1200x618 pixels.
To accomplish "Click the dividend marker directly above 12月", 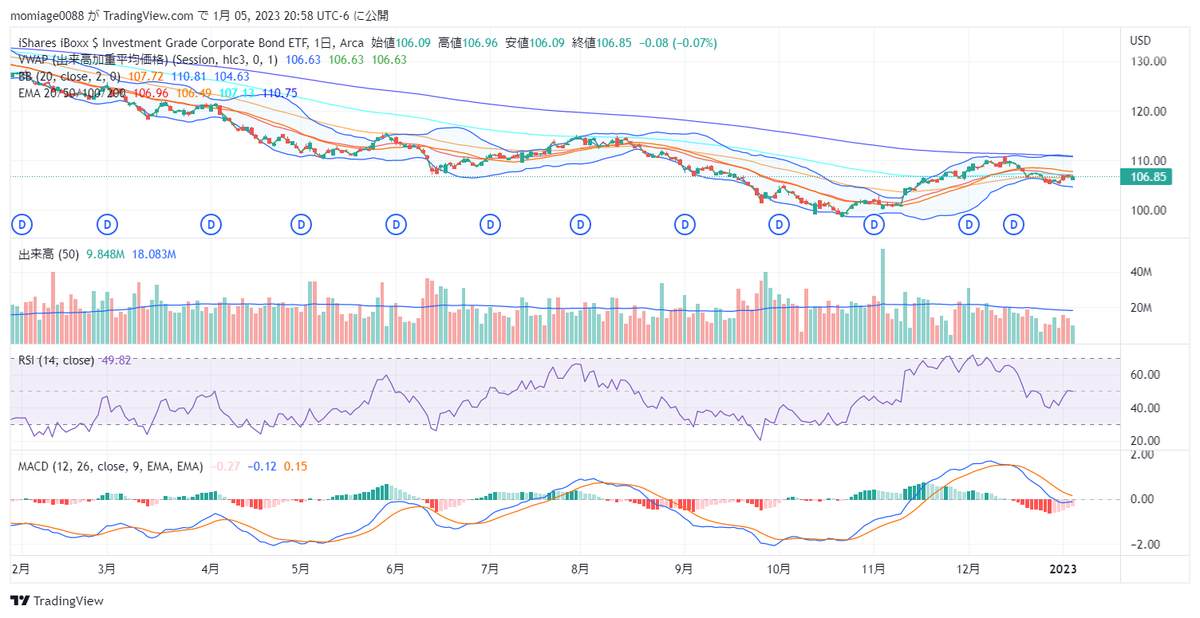I will click(x=969, y=224).
